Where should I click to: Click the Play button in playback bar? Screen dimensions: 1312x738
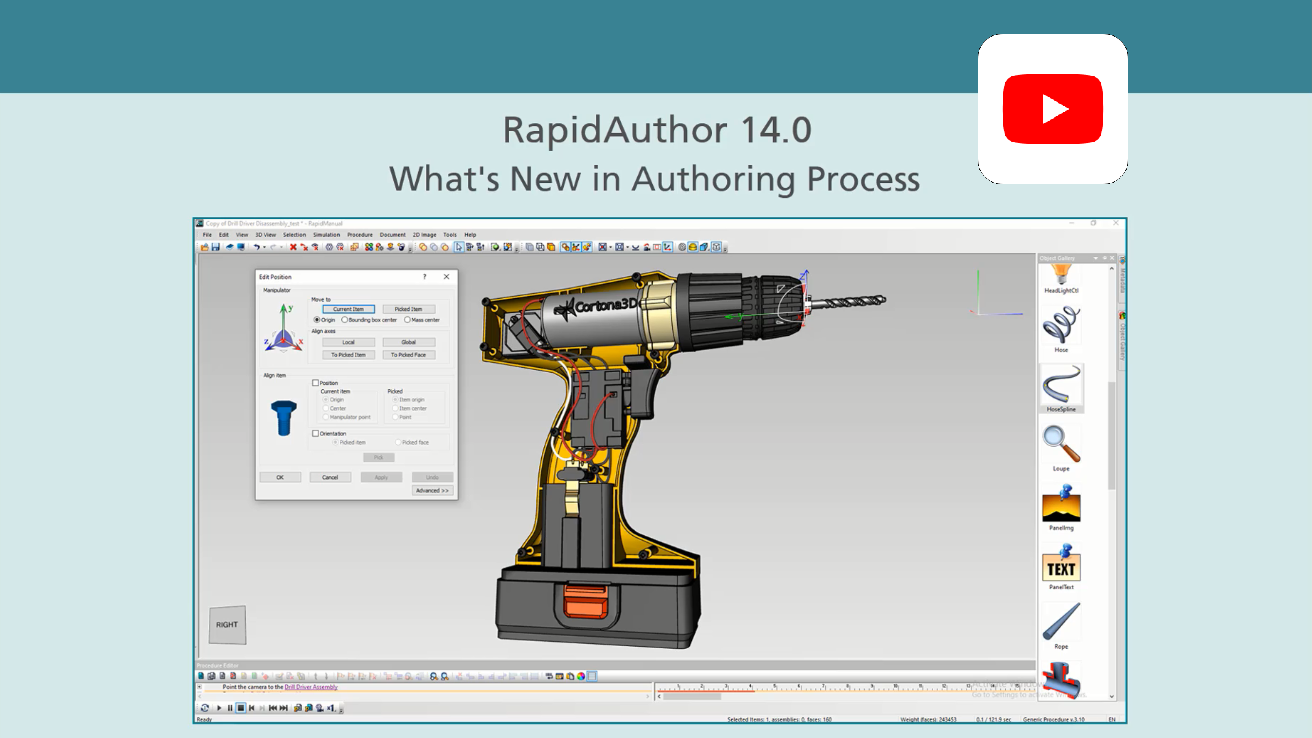click(x=219, y=708)
